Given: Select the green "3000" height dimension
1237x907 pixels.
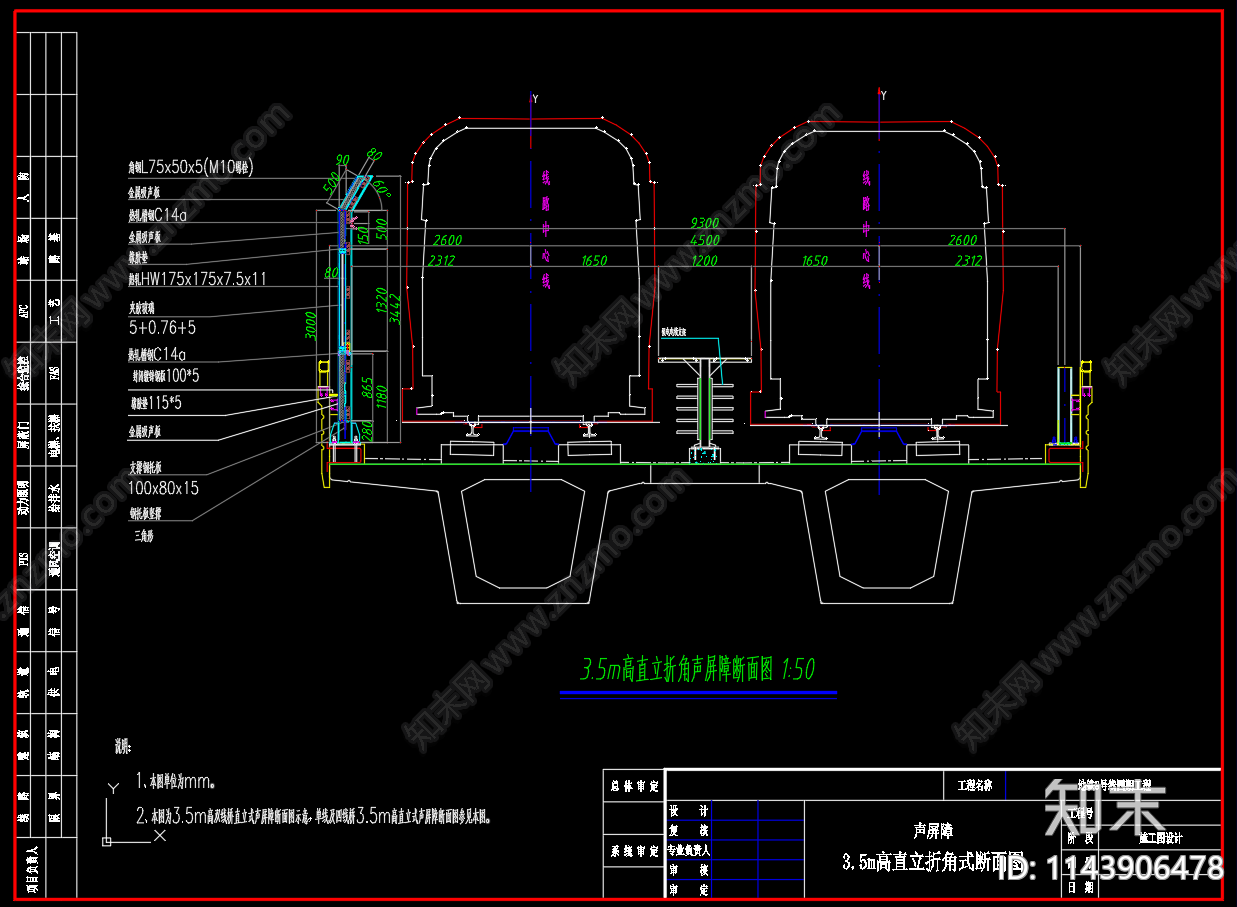Looking at the screenshot, I should click(311, 325).
